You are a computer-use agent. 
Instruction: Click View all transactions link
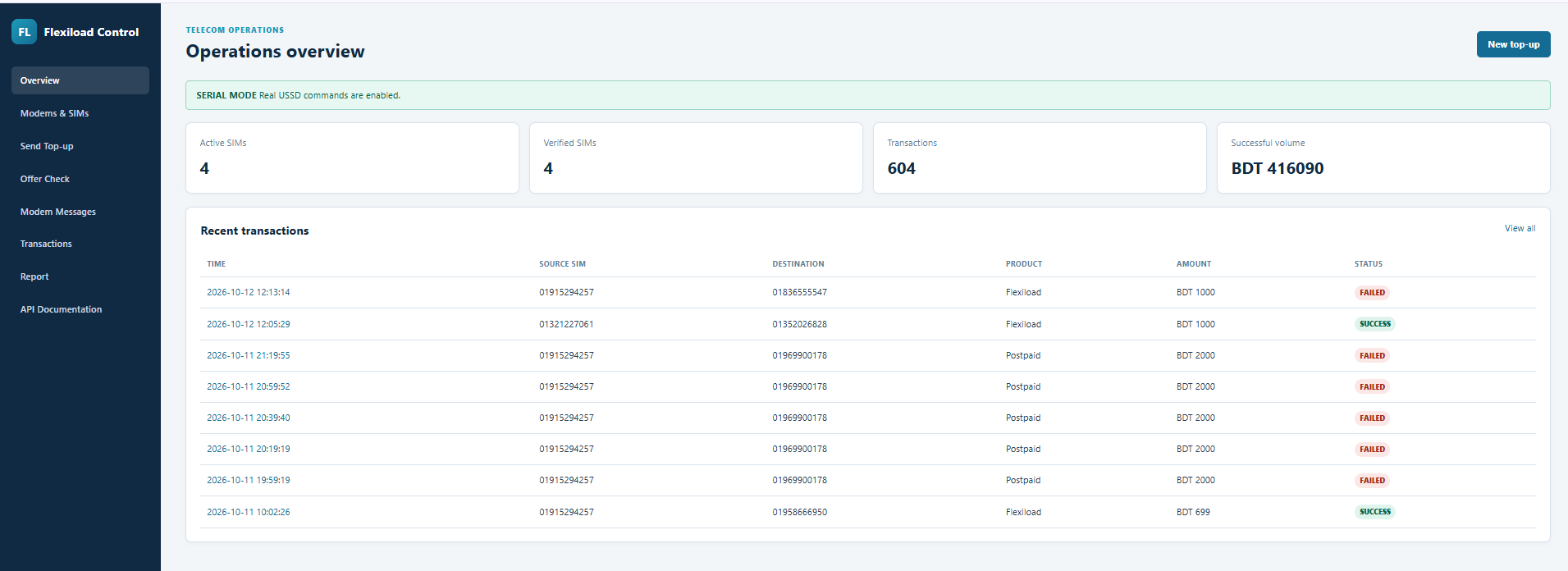click(1520, 228)
